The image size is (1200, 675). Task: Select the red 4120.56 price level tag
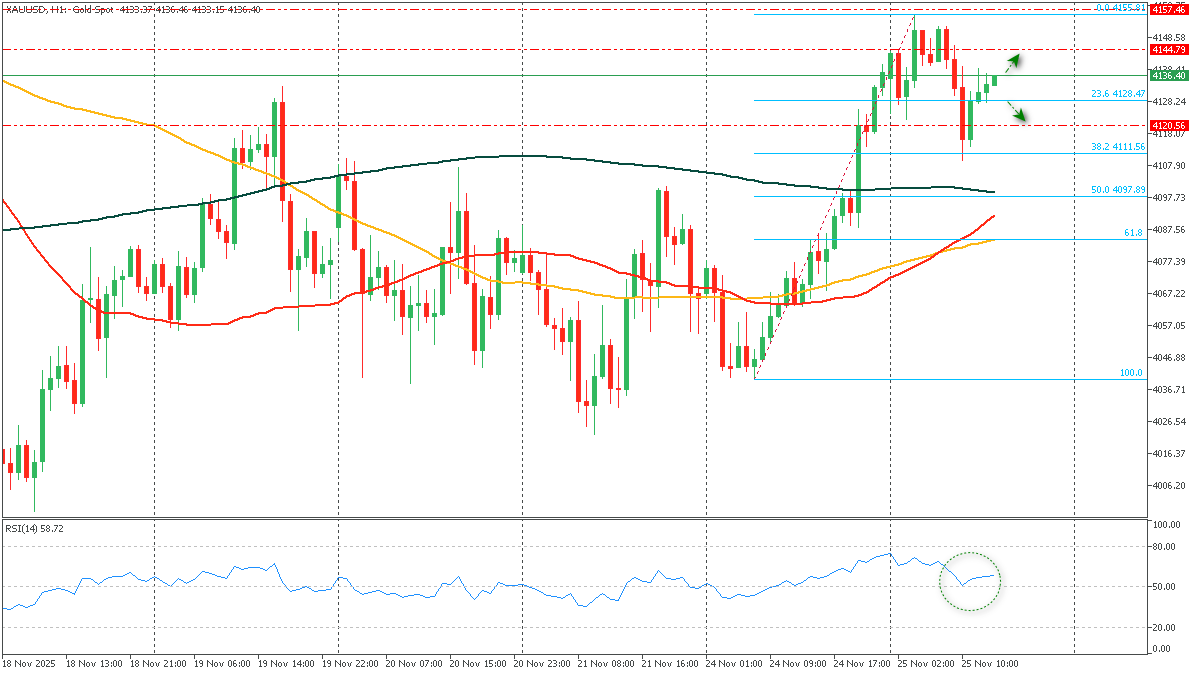1168,125
